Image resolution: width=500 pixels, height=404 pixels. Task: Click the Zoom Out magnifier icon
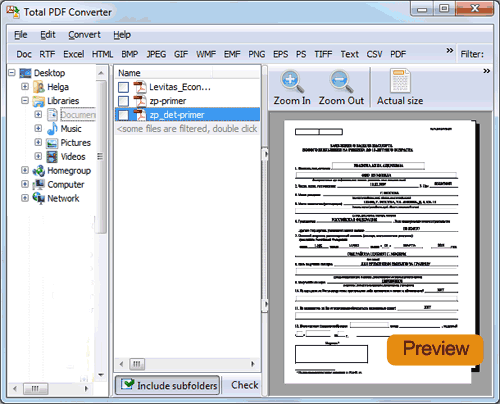click(341, 81)
